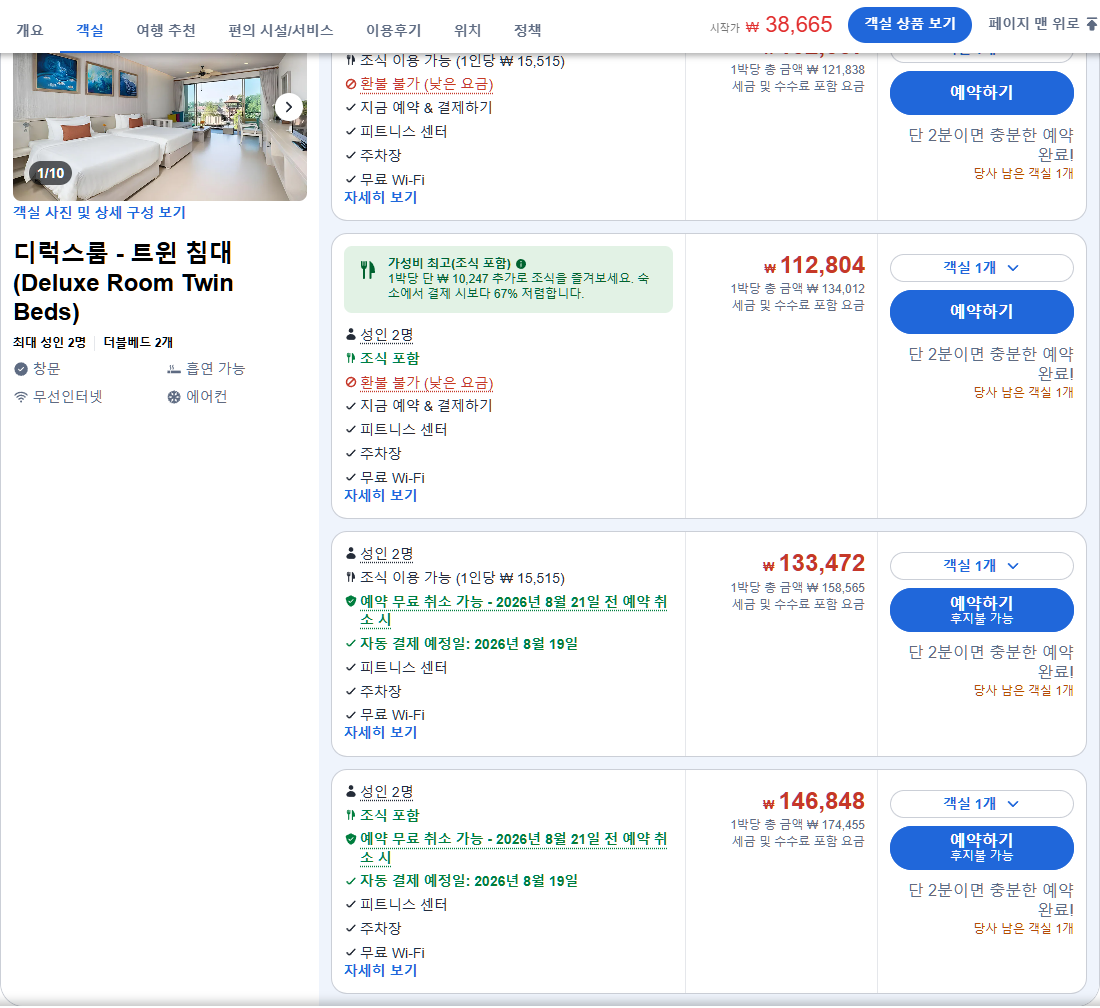
Task: Open 편의 시설/서비스 tab
Action: pyautogui.click(x=281, y=30)
